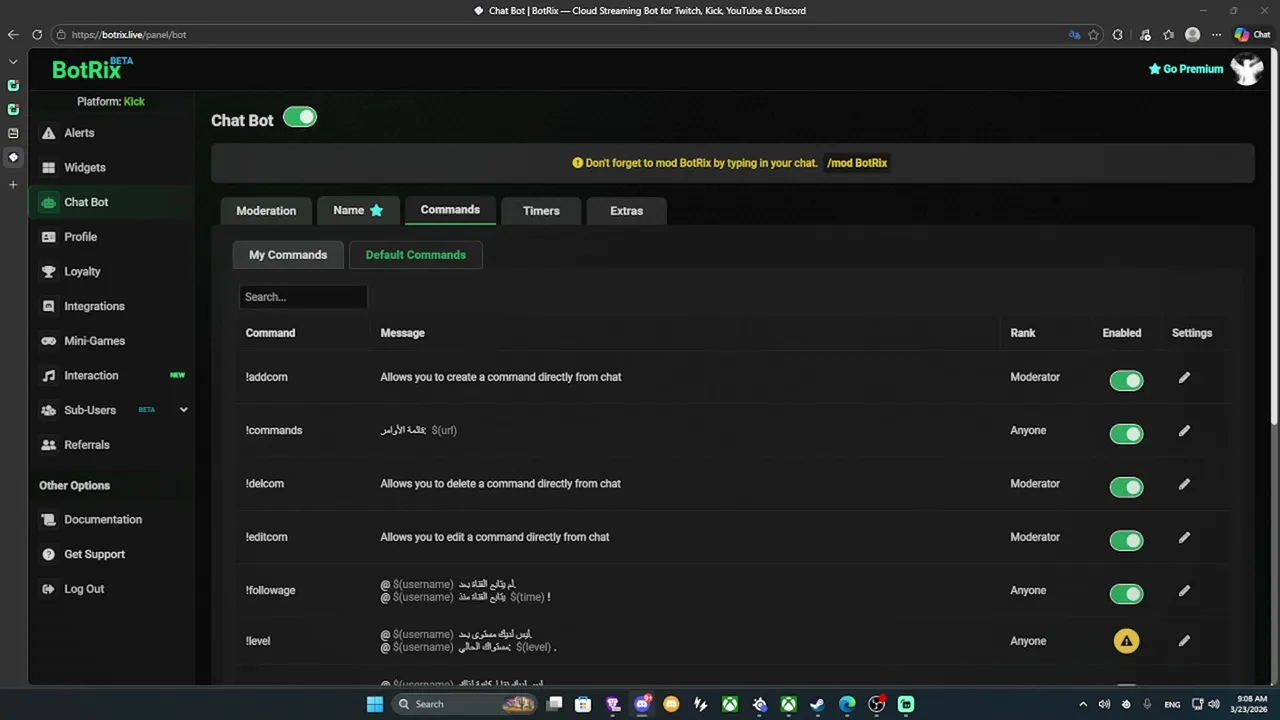Image resolution: width=1280 pixels, height=720 pixels.
Task: Open the Widgets section icon
Action: [x=48, y=167]
